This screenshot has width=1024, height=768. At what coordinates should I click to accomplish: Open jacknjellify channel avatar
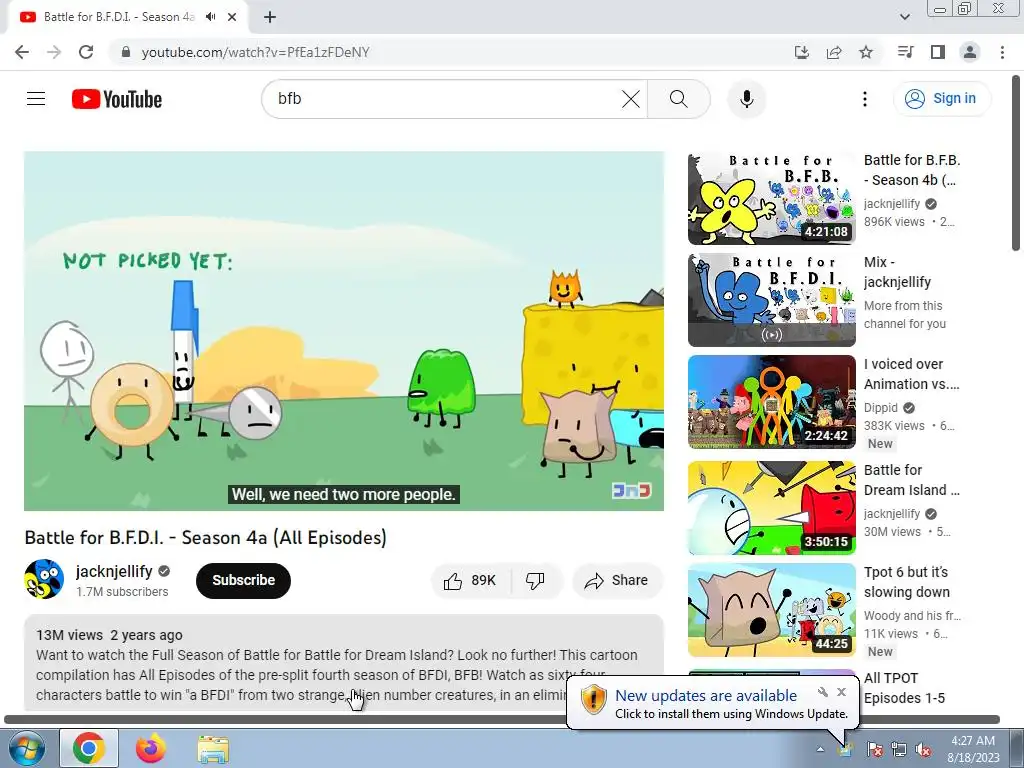pyautogui.click(x=44, y=579)
